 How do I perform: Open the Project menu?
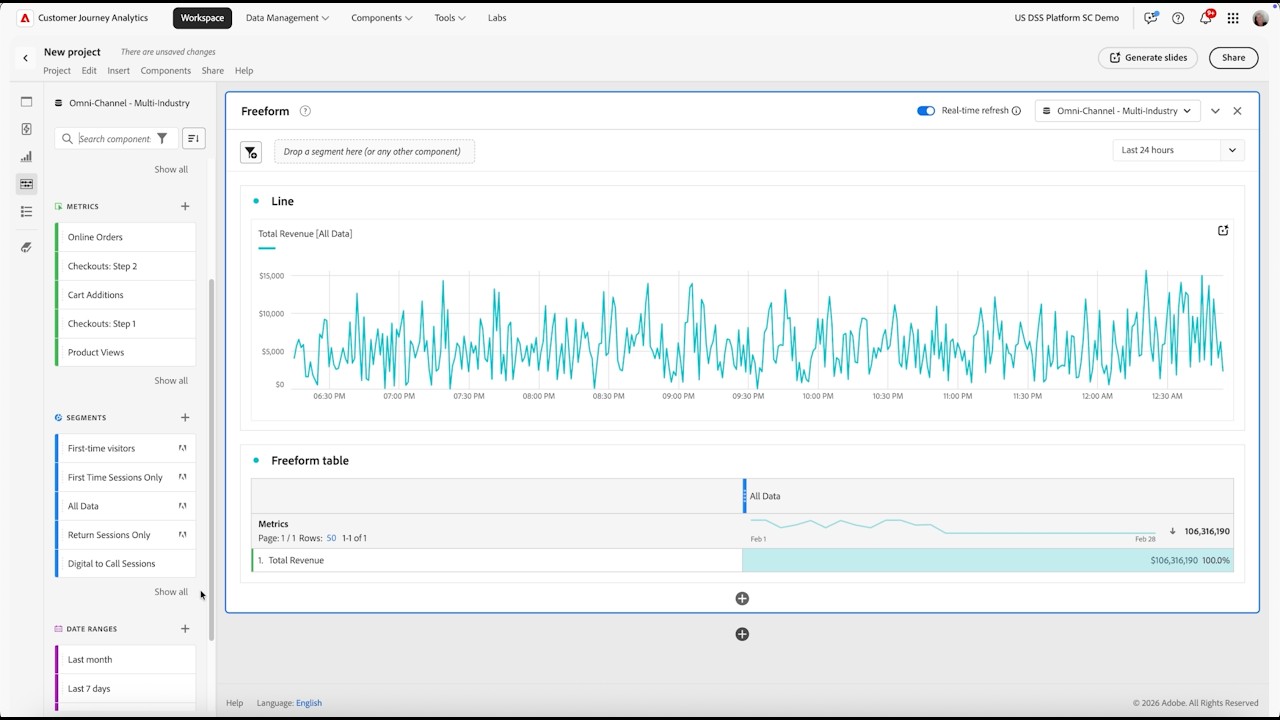(57, 71)
